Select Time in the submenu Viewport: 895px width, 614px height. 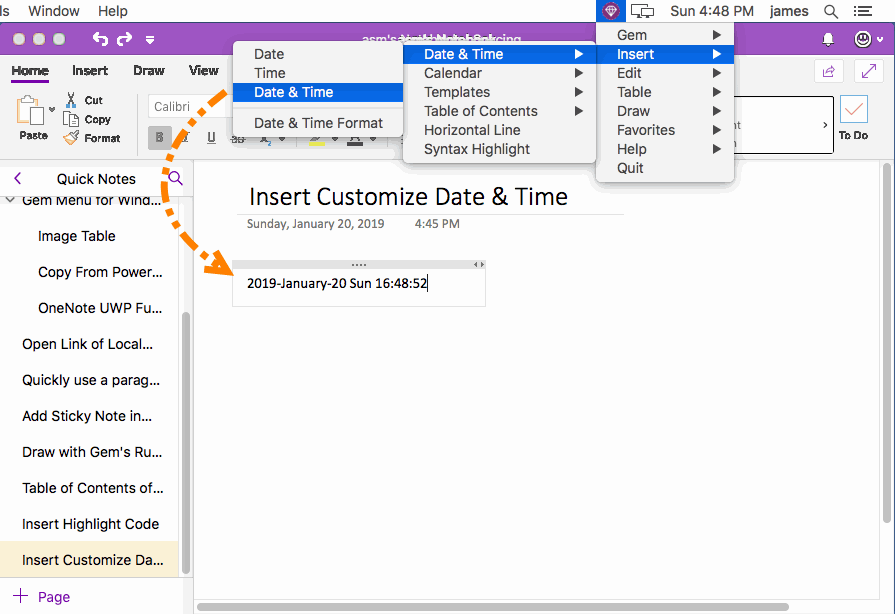coord(318,73)
